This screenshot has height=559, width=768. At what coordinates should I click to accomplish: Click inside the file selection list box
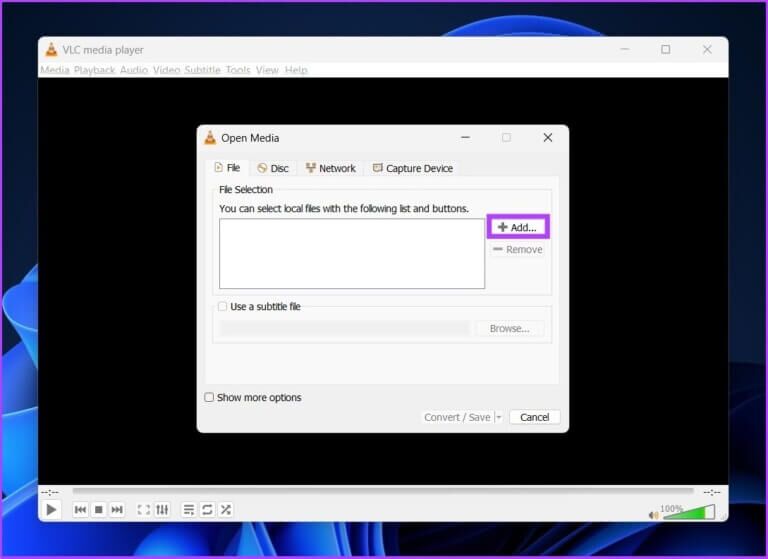pos(352,254)
